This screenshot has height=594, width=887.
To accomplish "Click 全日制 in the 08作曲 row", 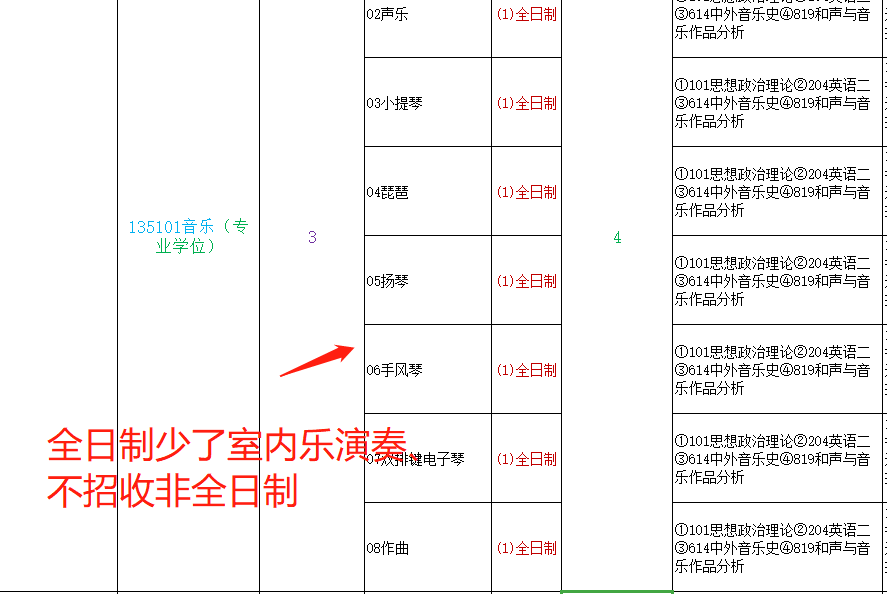I will coord(526,548).
